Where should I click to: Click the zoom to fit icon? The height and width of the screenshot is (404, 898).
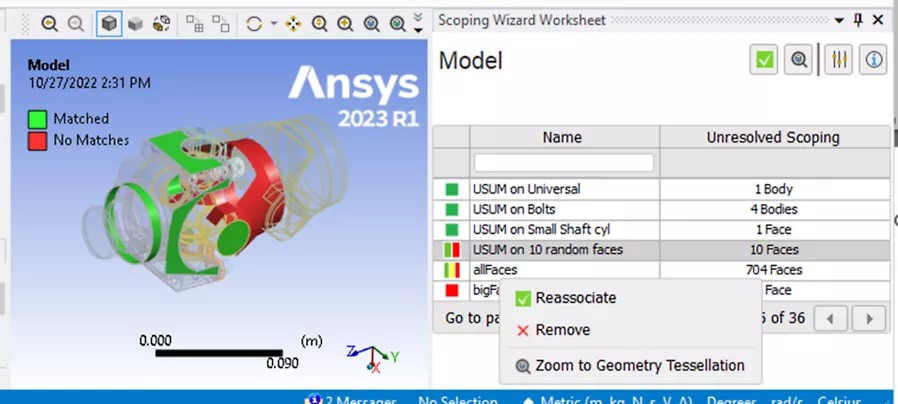[372, 23]
